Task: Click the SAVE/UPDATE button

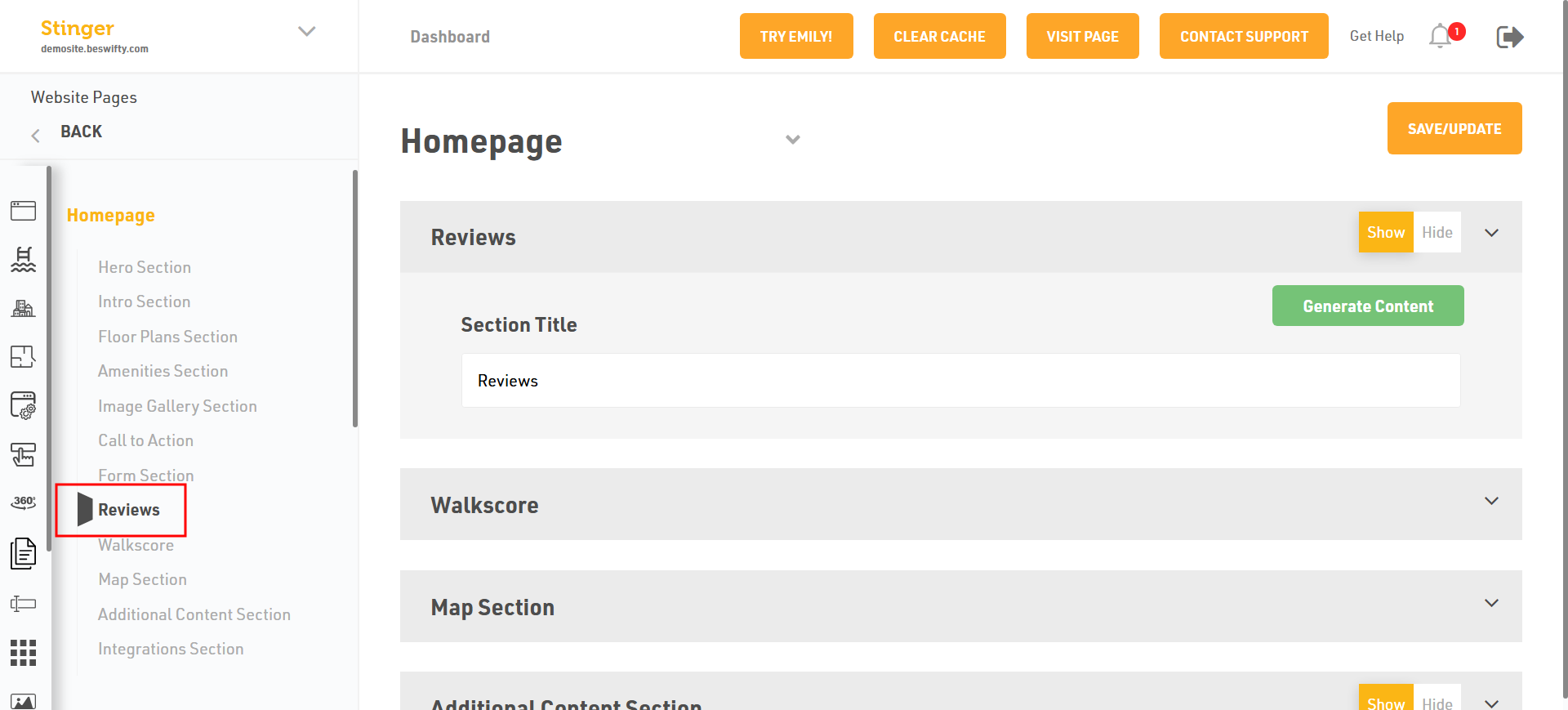Action: 1454,128
